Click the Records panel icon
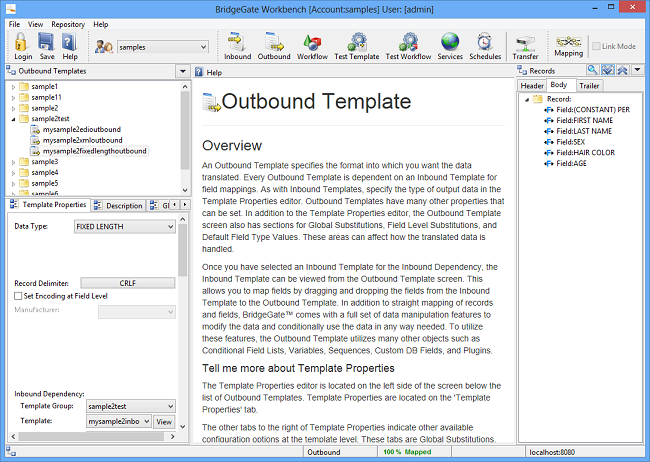 click(x=522, y=71)
